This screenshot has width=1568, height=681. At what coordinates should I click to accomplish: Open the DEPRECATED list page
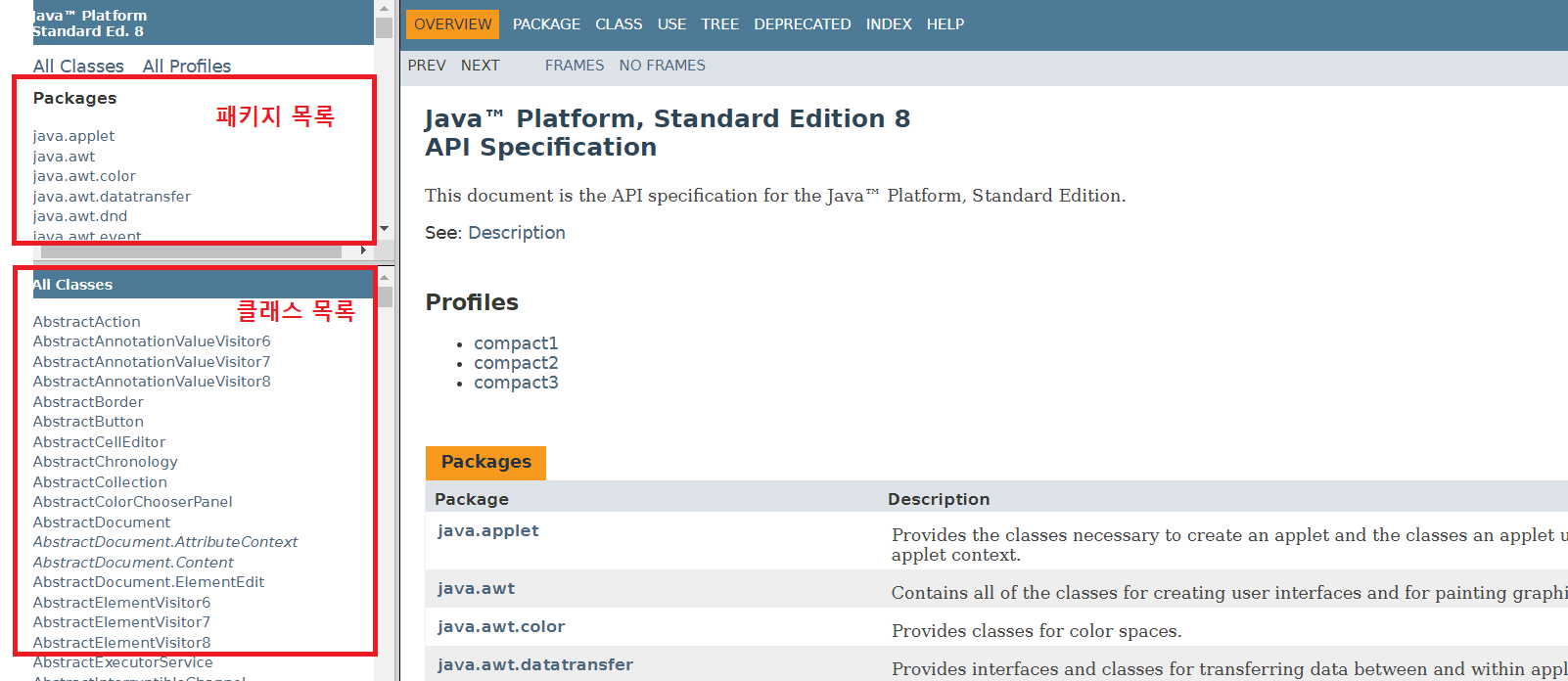[x=802, y=24]
